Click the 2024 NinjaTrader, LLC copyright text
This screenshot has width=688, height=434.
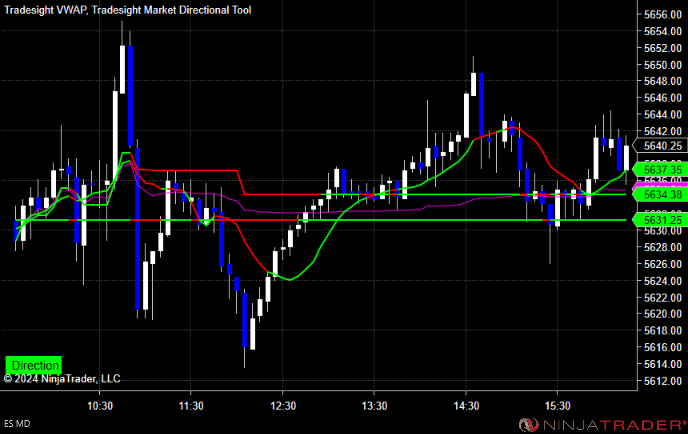point(62,379)
